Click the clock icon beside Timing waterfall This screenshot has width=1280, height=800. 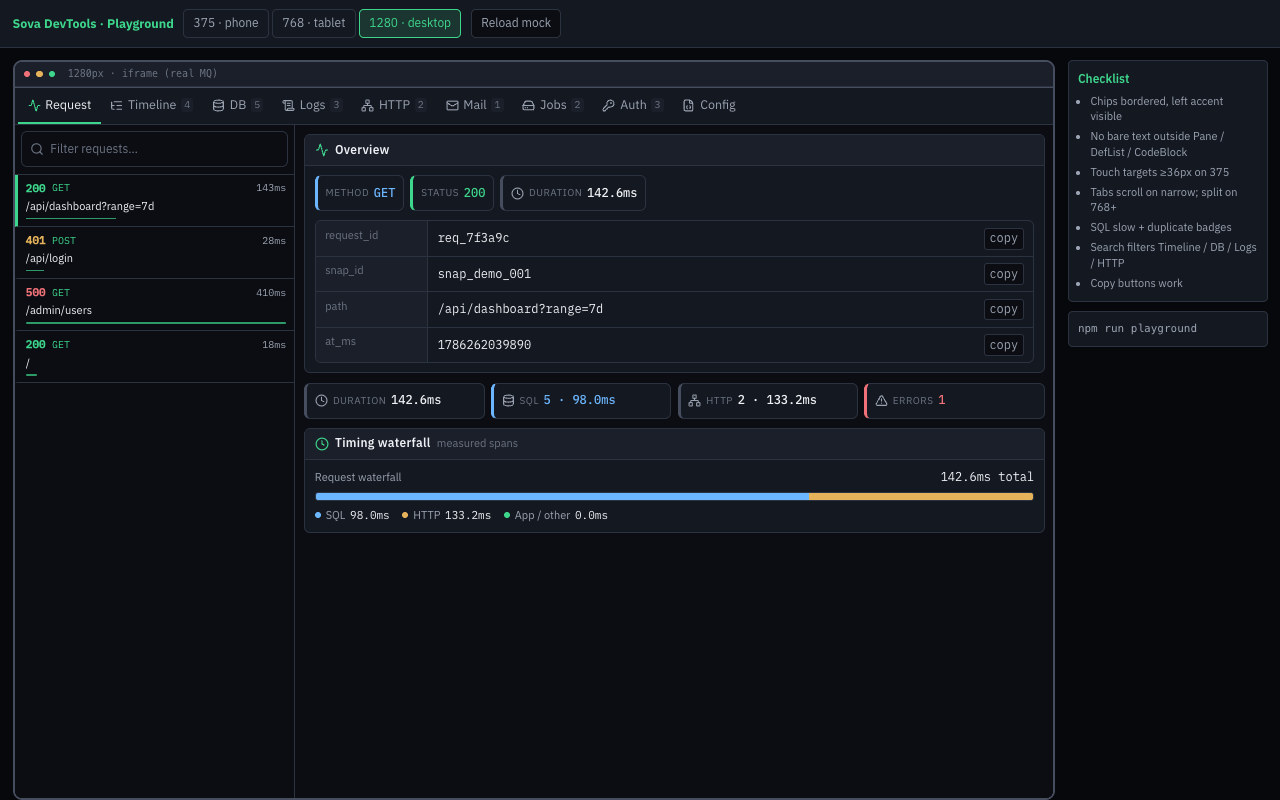(322, 443)
